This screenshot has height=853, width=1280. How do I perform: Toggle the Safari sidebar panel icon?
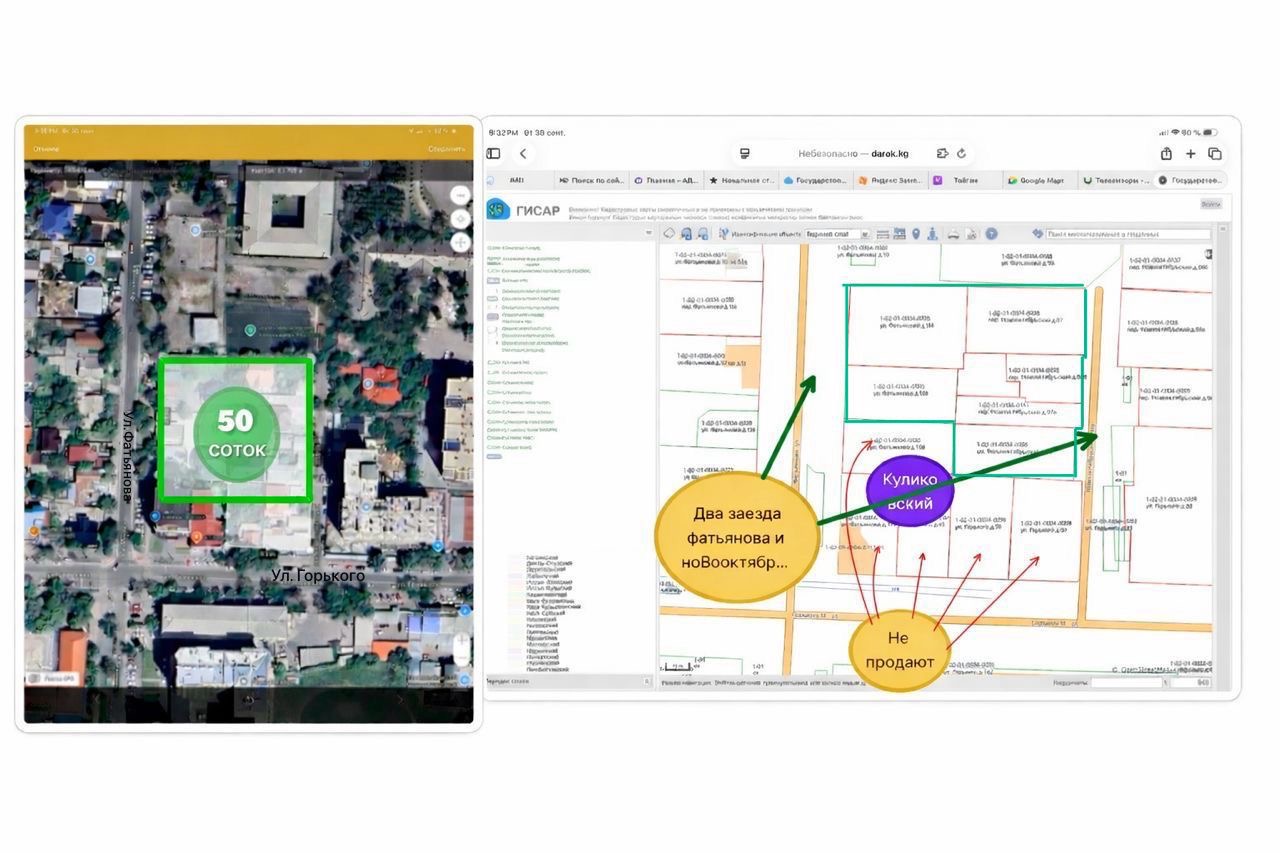493,153
